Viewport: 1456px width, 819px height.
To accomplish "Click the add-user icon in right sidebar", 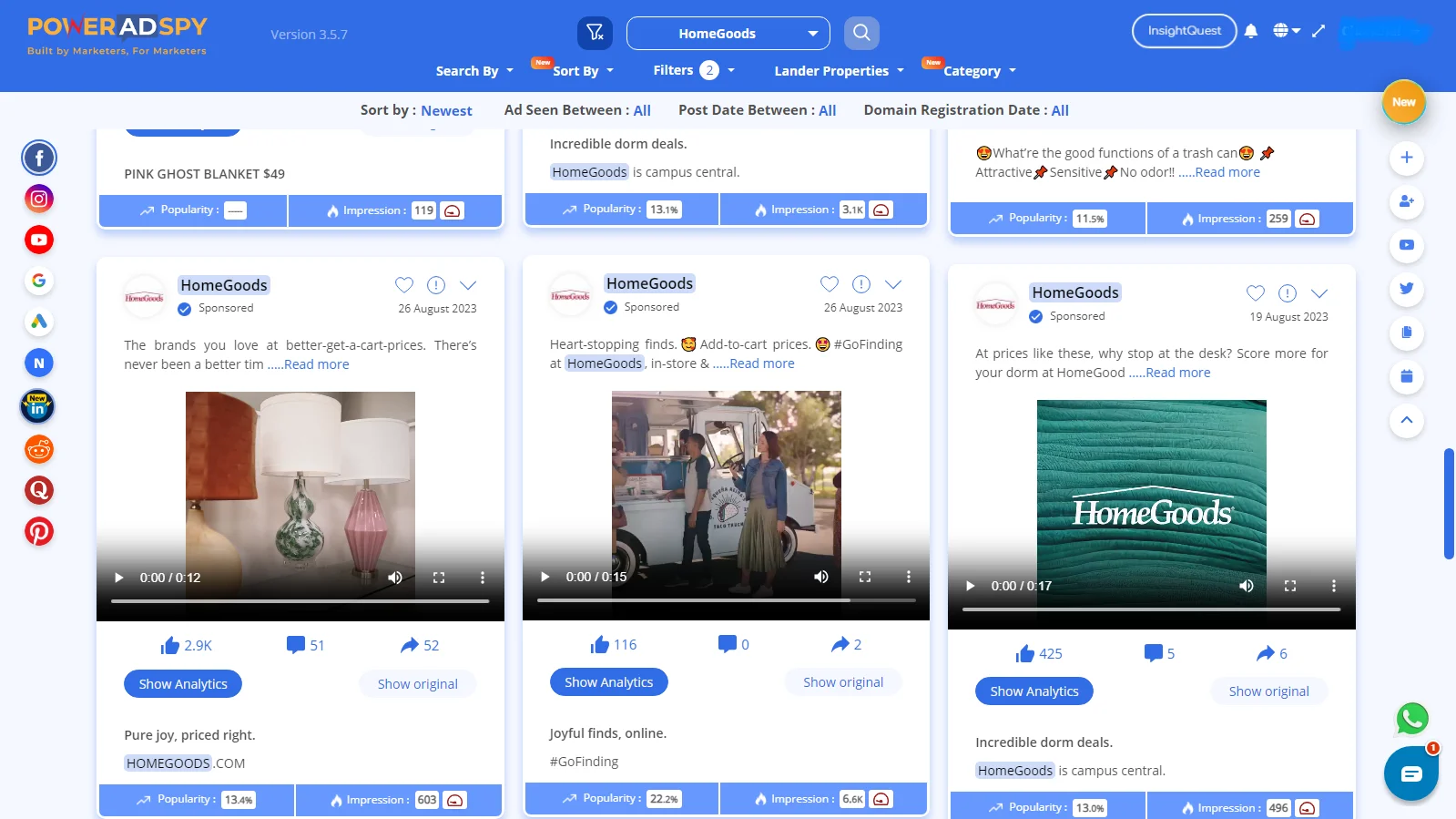I will (x=1407, y=201).
